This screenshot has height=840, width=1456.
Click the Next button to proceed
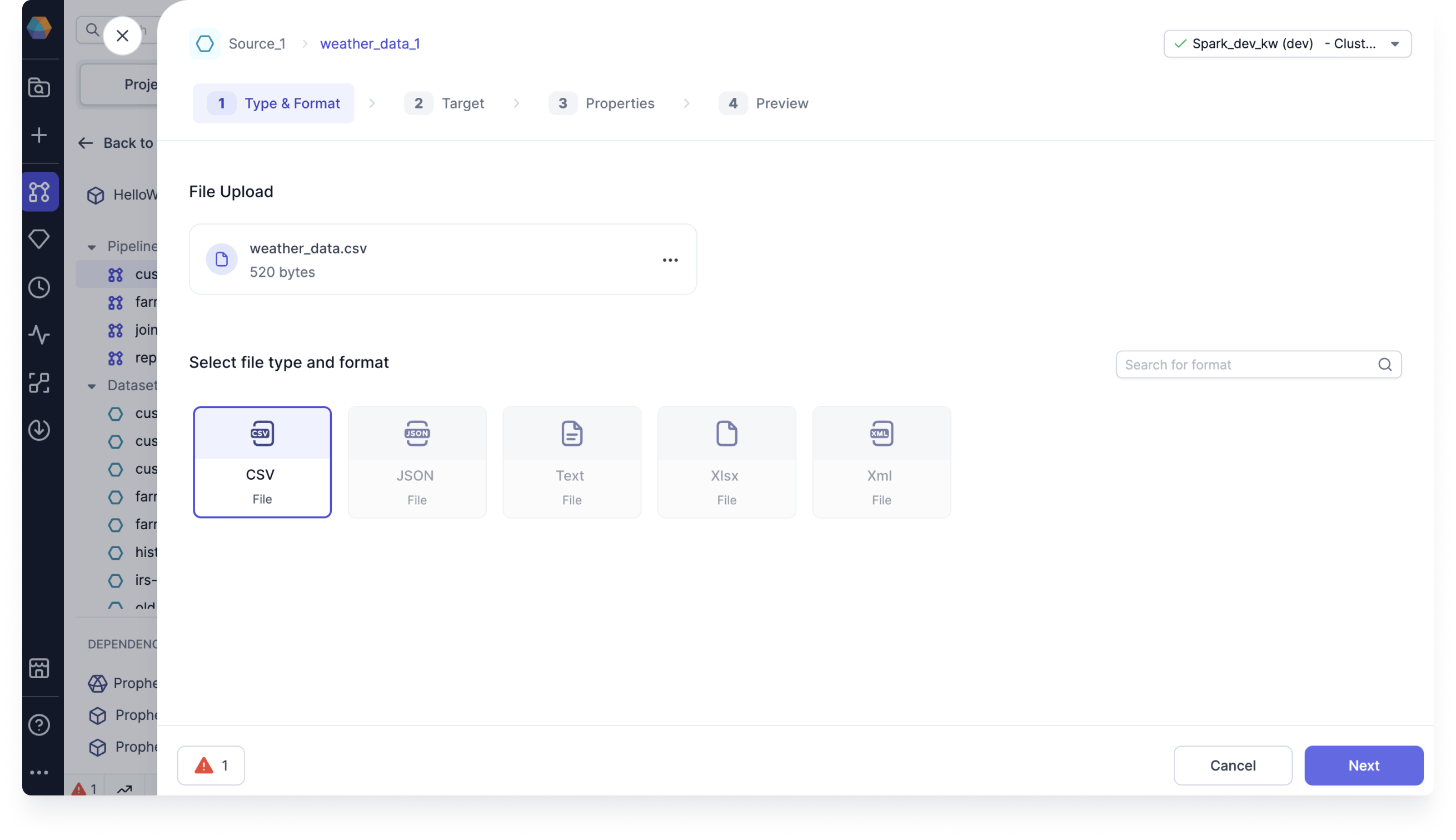tap(1363, 765)
